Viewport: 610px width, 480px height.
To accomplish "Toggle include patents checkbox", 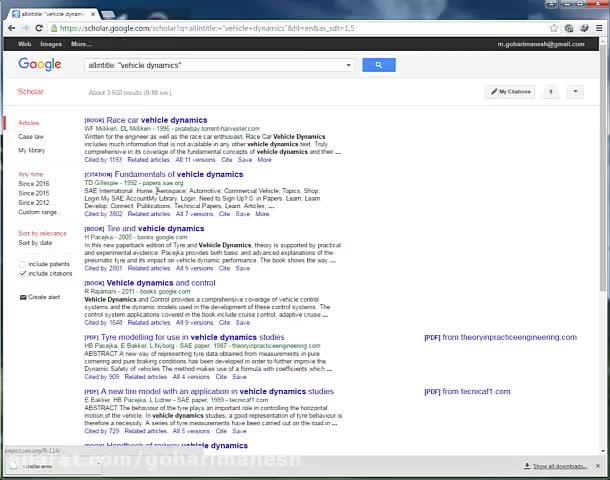I will click(23, 264).
